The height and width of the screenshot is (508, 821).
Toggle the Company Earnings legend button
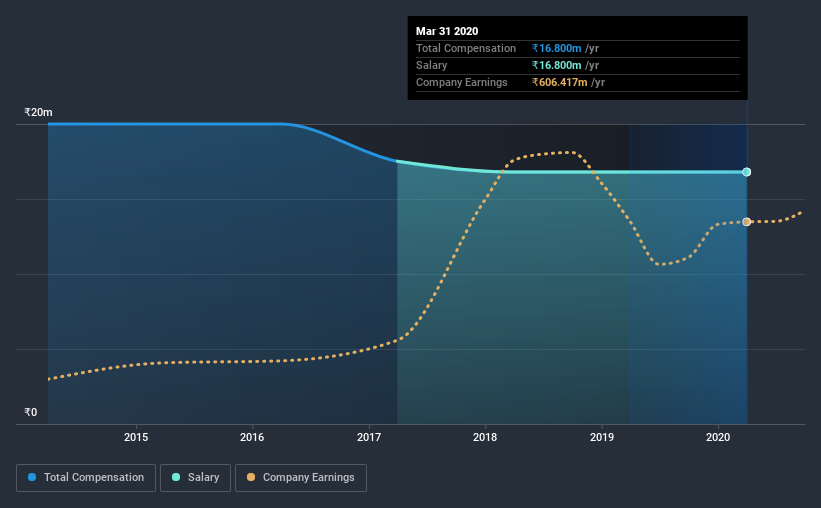[301, 478]
